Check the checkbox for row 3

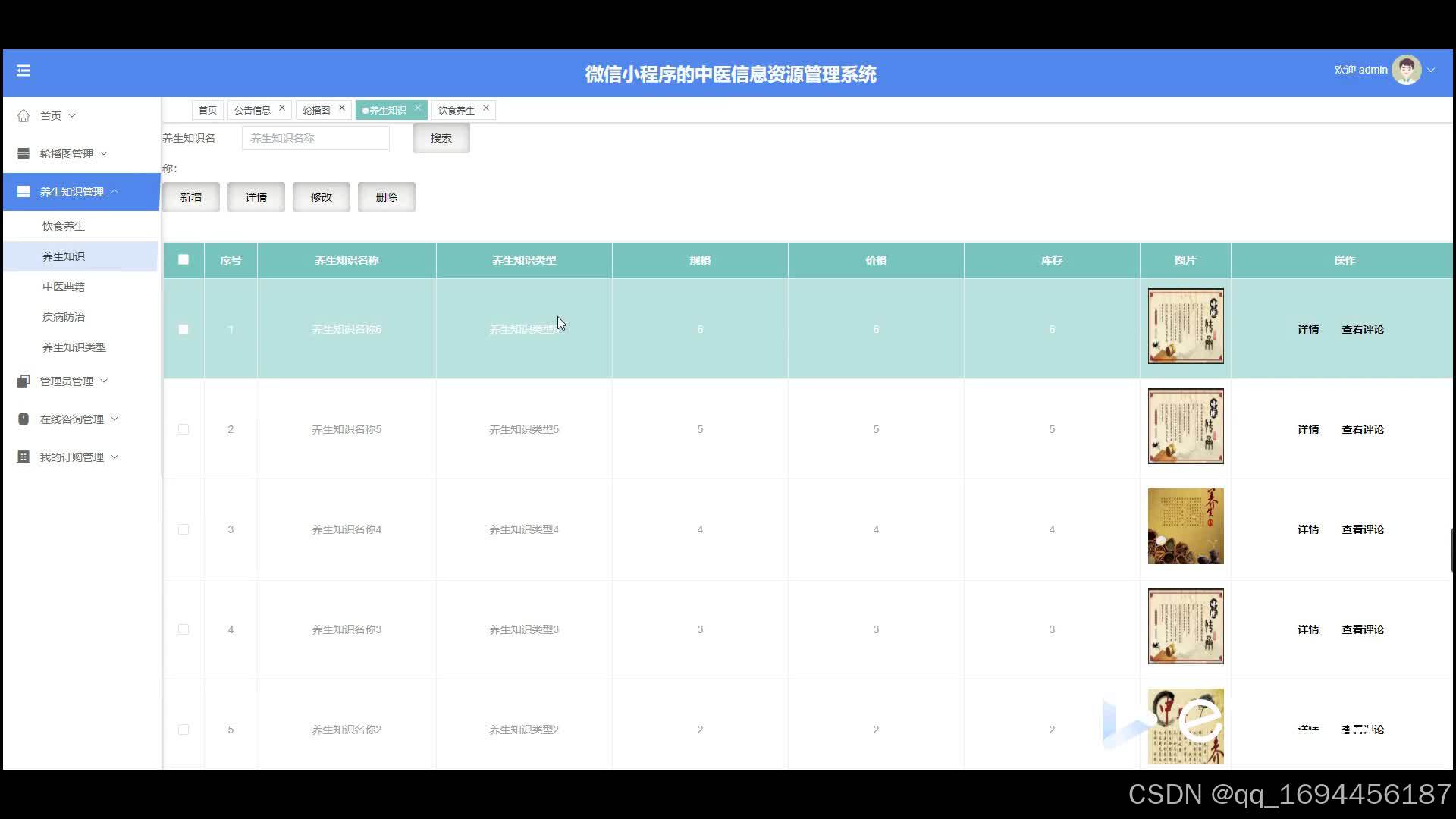click(x=184, y=529)
